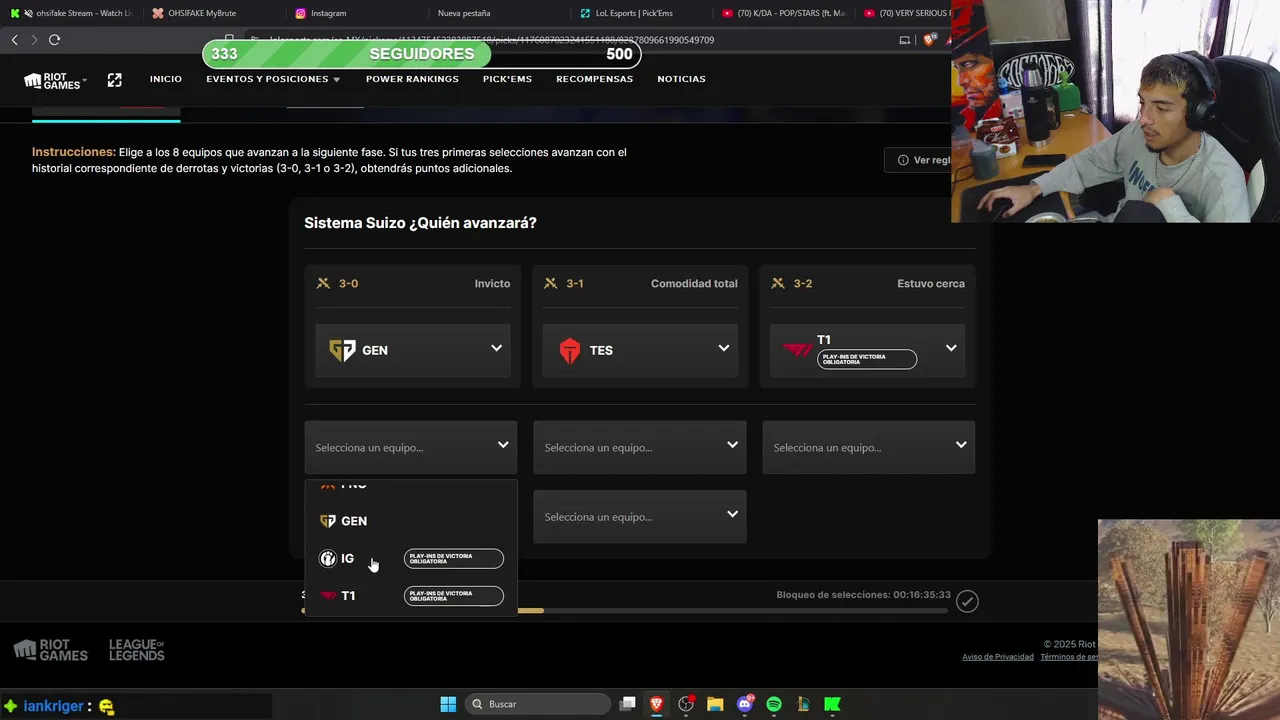
Task: Open Kick app from the taskbar
Action: pyautogui.click(x=832, y=704)
